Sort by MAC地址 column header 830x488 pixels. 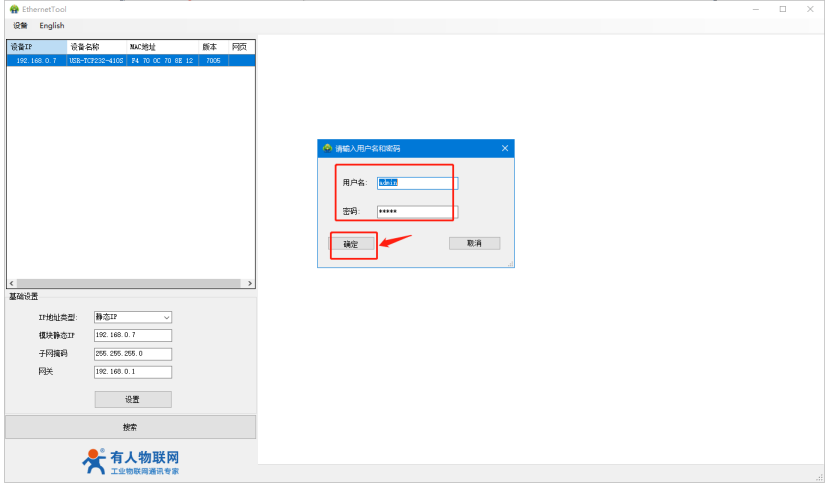(x=163, y=47)
